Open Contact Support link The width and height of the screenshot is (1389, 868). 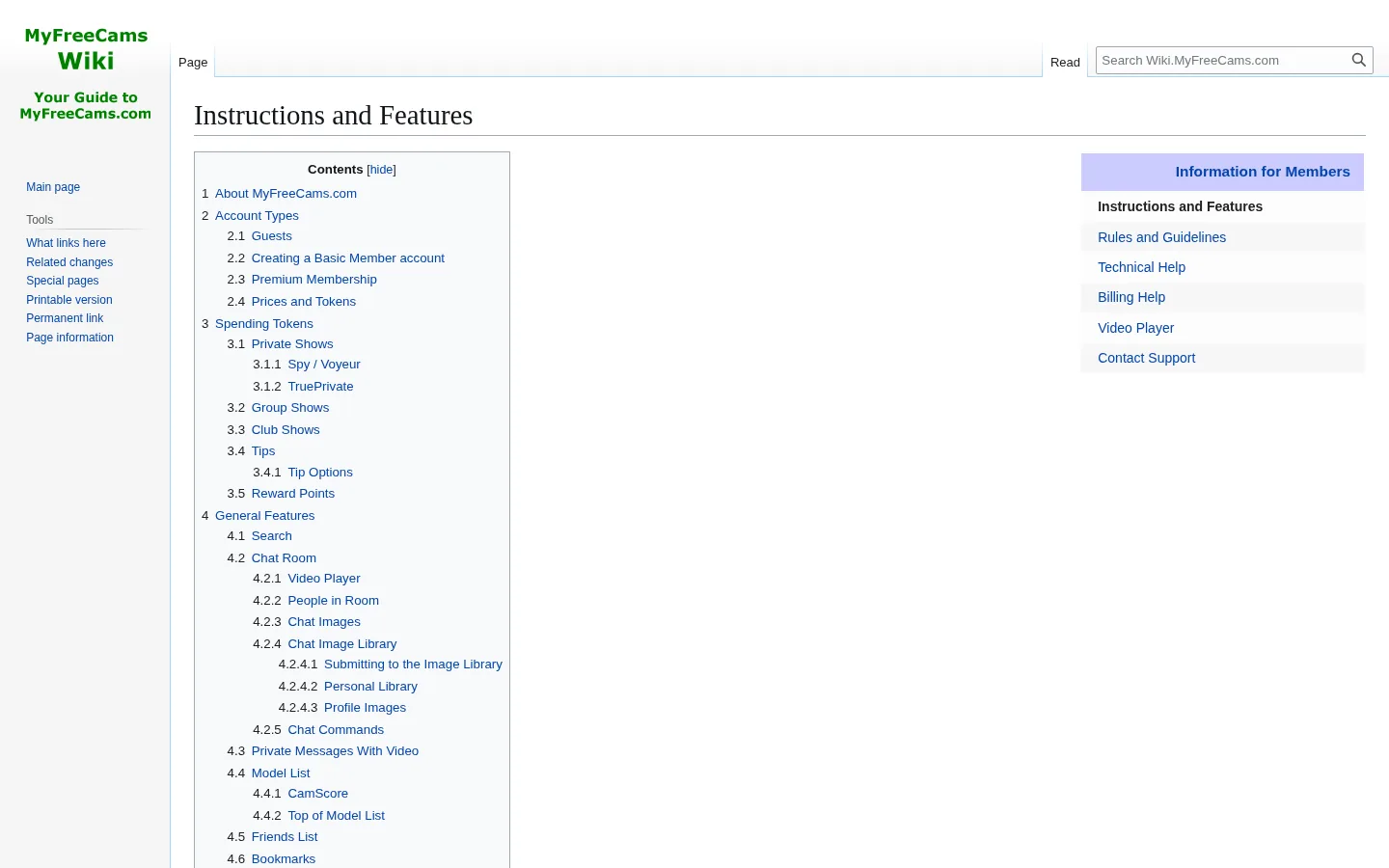pos(1146,358)
